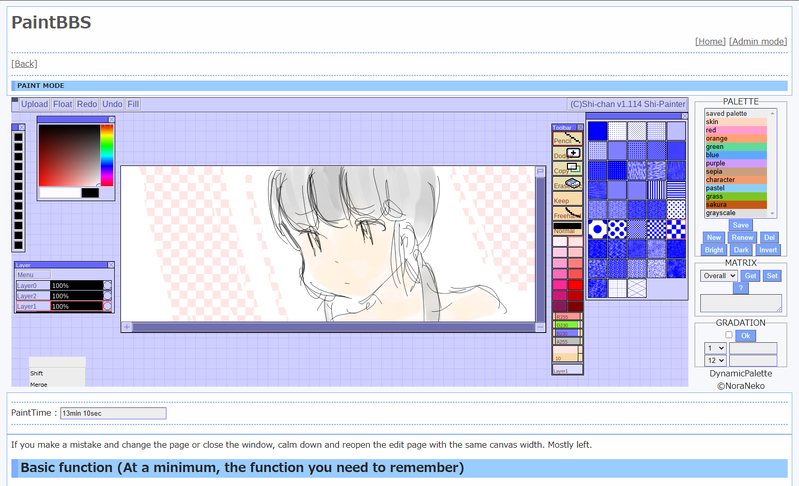
Task: Click the GRADATION Ok button
Action: (x=745, y=336)
